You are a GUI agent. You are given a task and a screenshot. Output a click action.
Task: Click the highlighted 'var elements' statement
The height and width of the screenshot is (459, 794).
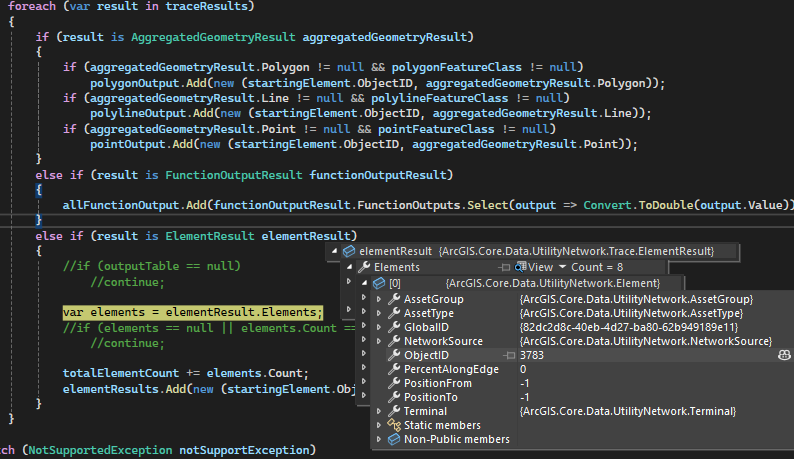pos(192,312)
